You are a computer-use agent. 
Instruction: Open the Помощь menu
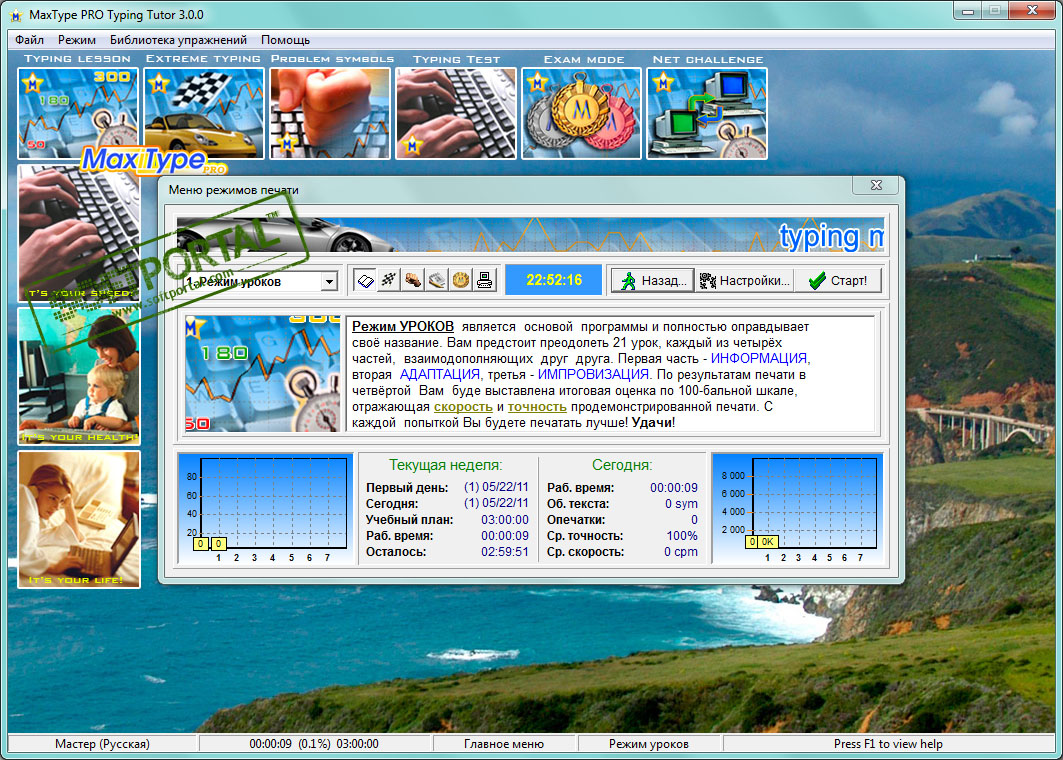click(285, 40)
